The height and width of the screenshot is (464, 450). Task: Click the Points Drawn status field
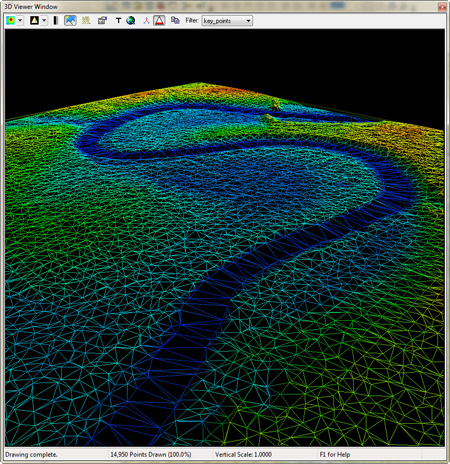[151, 454]
